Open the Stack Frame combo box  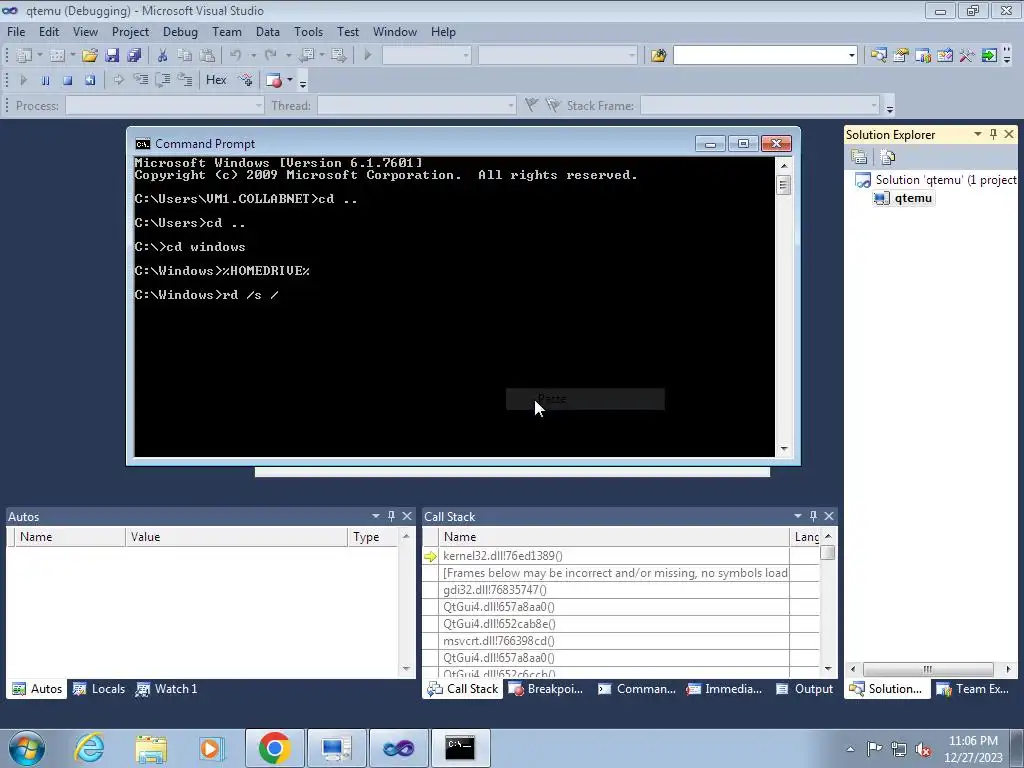click(x=760, y=105)
